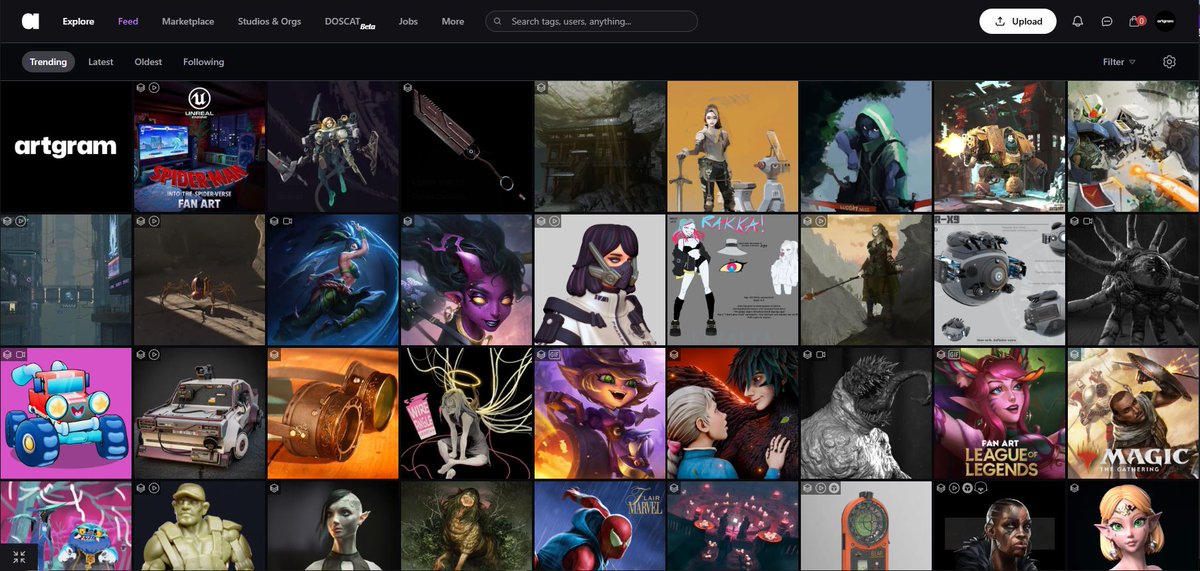The height and width of the screenshot is (571, 1200).
Task: Open the spear warrior on cliff thumbnail
Action: 866,279
